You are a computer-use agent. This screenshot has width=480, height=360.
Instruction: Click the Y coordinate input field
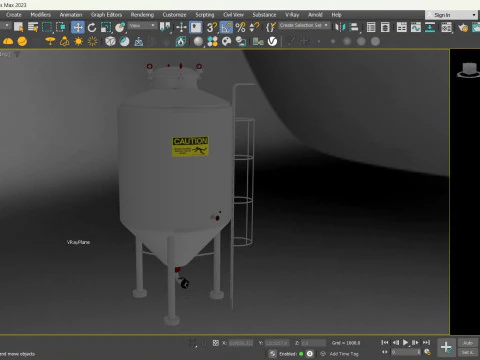(277, 343)
